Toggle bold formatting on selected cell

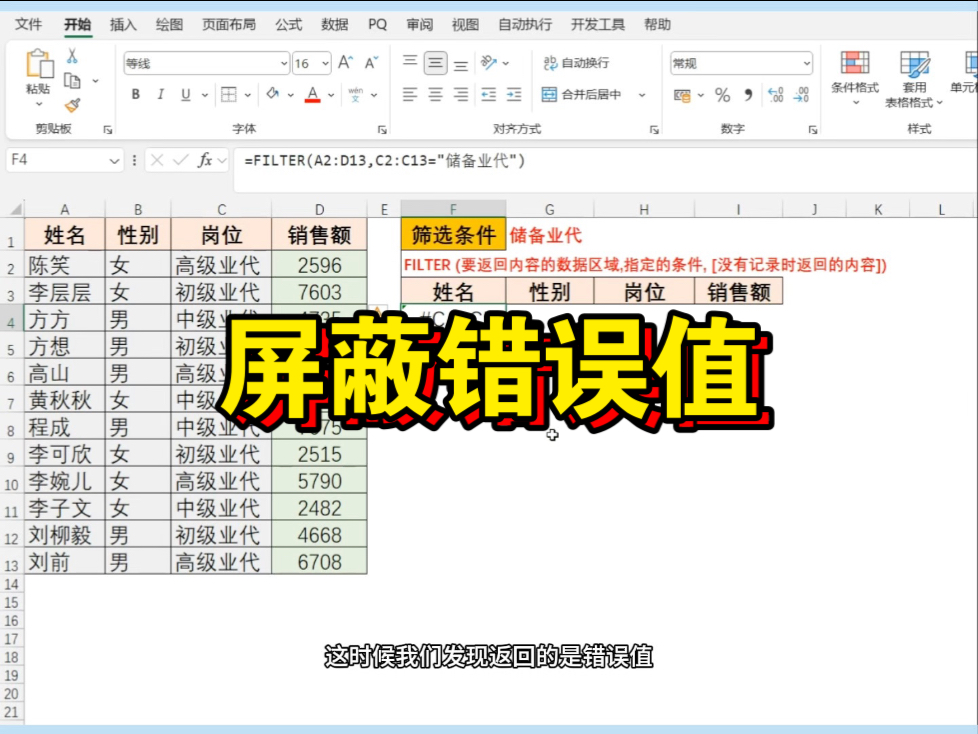(x=135, y=92)
